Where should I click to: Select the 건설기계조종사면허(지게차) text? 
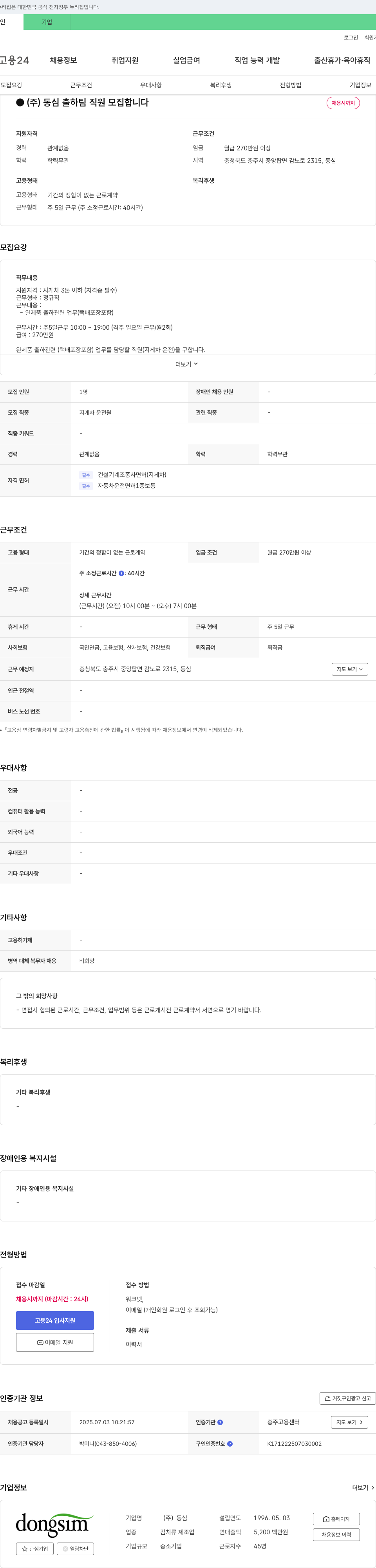point(132,475)
